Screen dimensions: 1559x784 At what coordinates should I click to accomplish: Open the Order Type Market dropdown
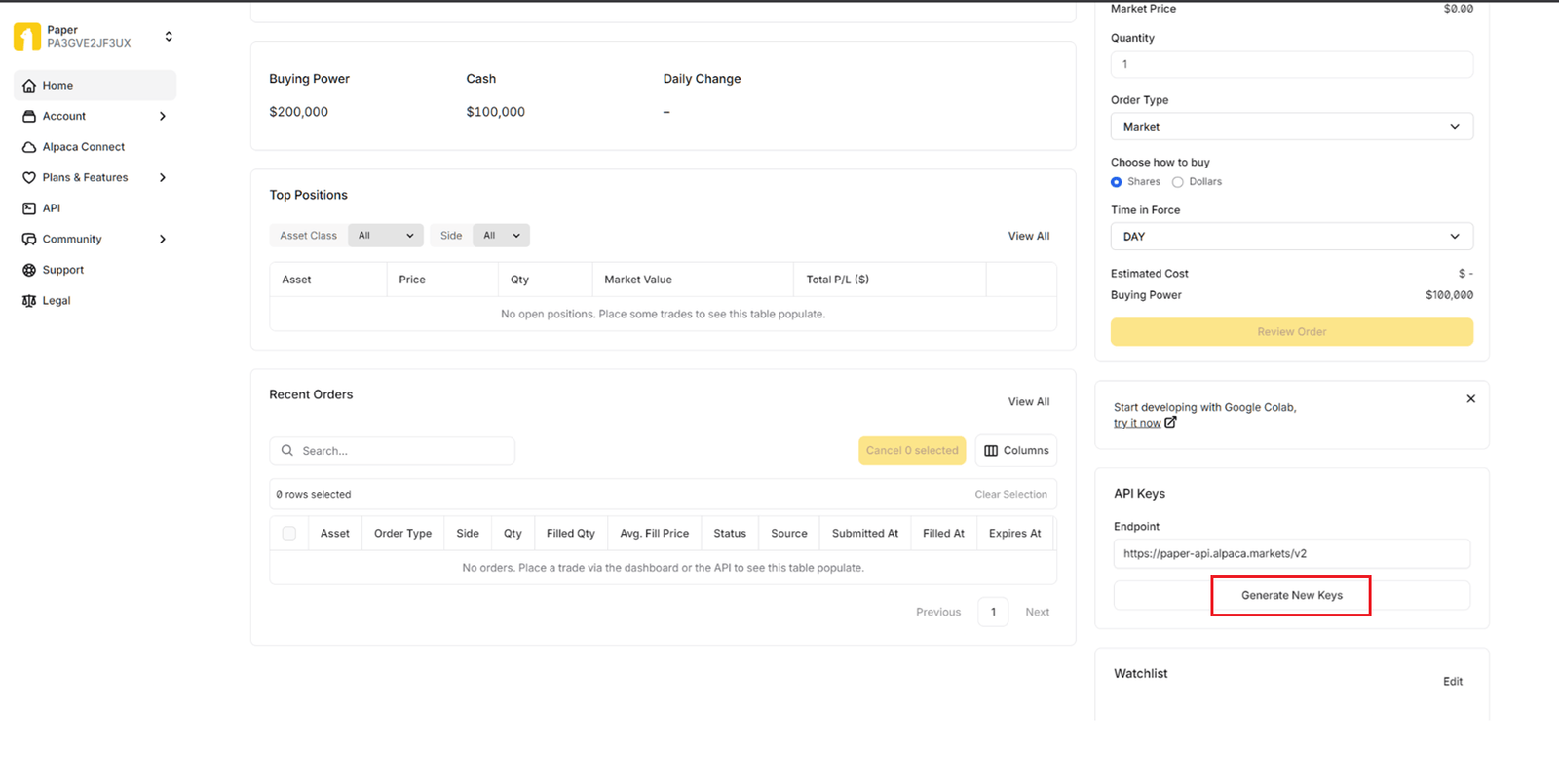pos(1292,127)
